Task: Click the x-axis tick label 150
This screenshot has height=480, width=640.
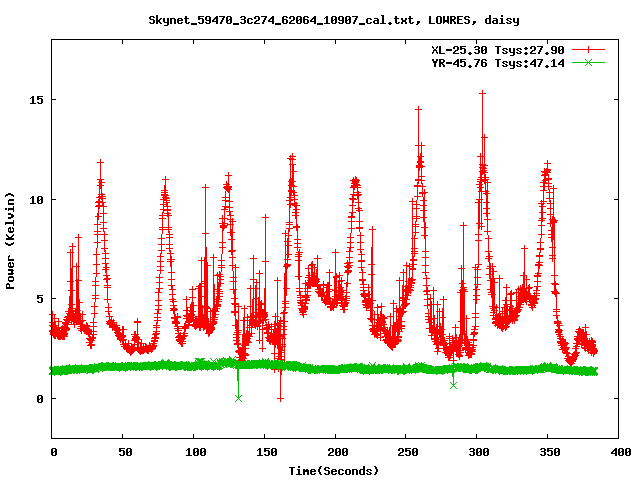Action: tap(267, 452)
